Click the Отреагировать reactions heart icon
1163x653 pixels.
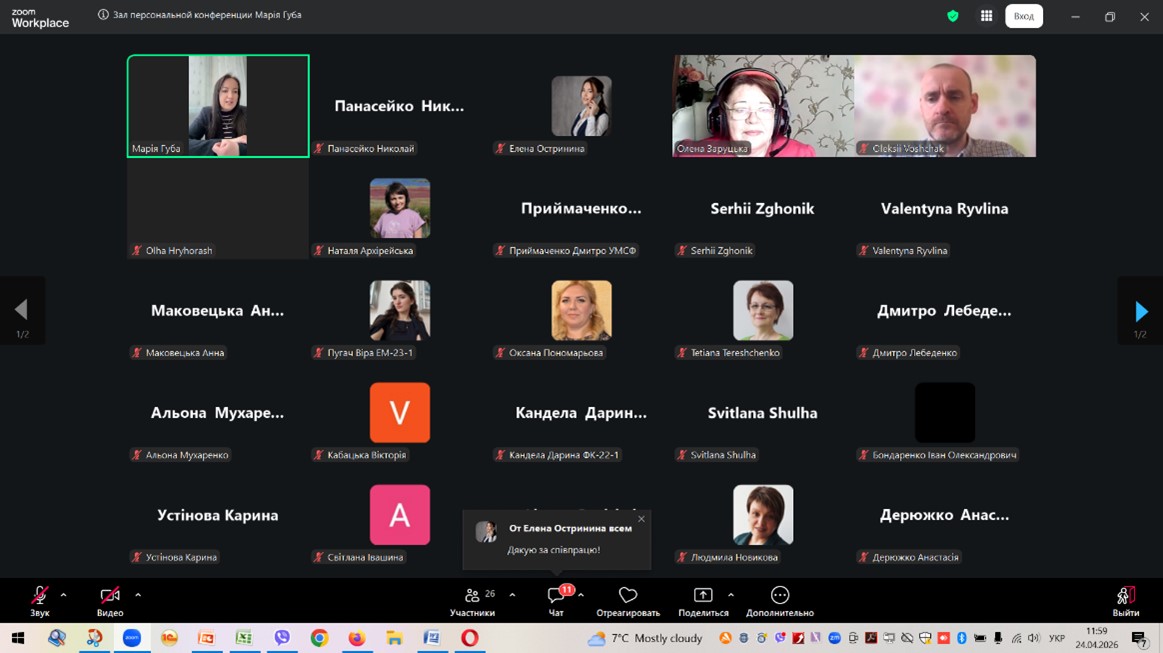pyautogui.click(x=628, y=597)
